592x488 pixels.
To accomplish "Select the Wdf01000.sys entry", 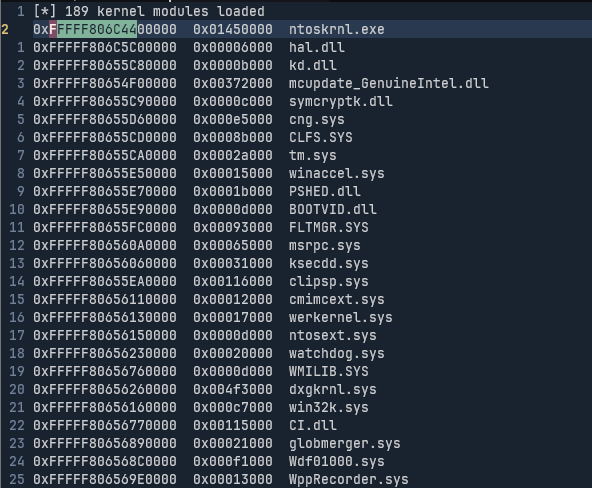I will click(337, 461).
